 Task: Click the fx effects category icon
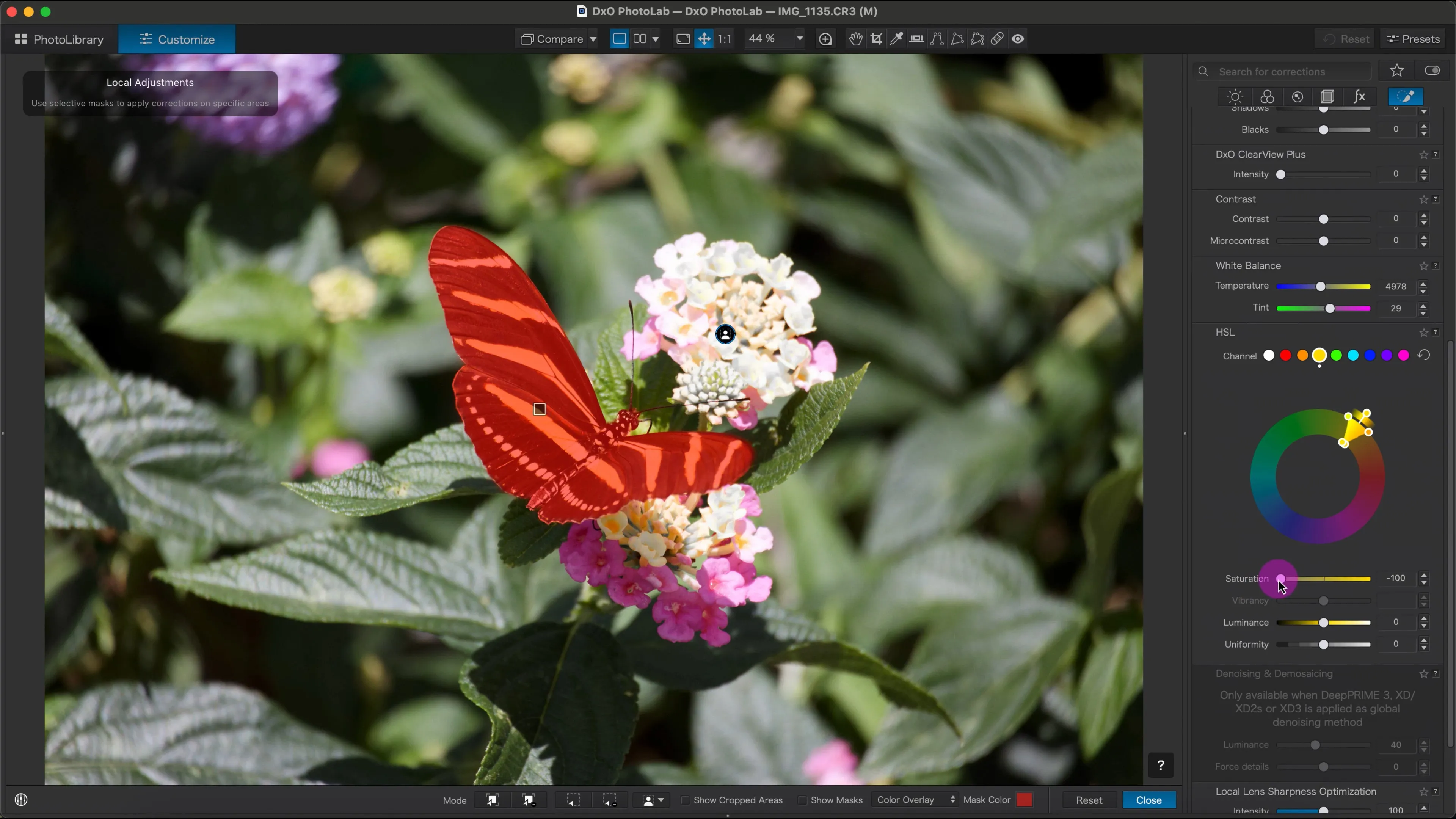pyautogui.click(x=1359, y=96)
